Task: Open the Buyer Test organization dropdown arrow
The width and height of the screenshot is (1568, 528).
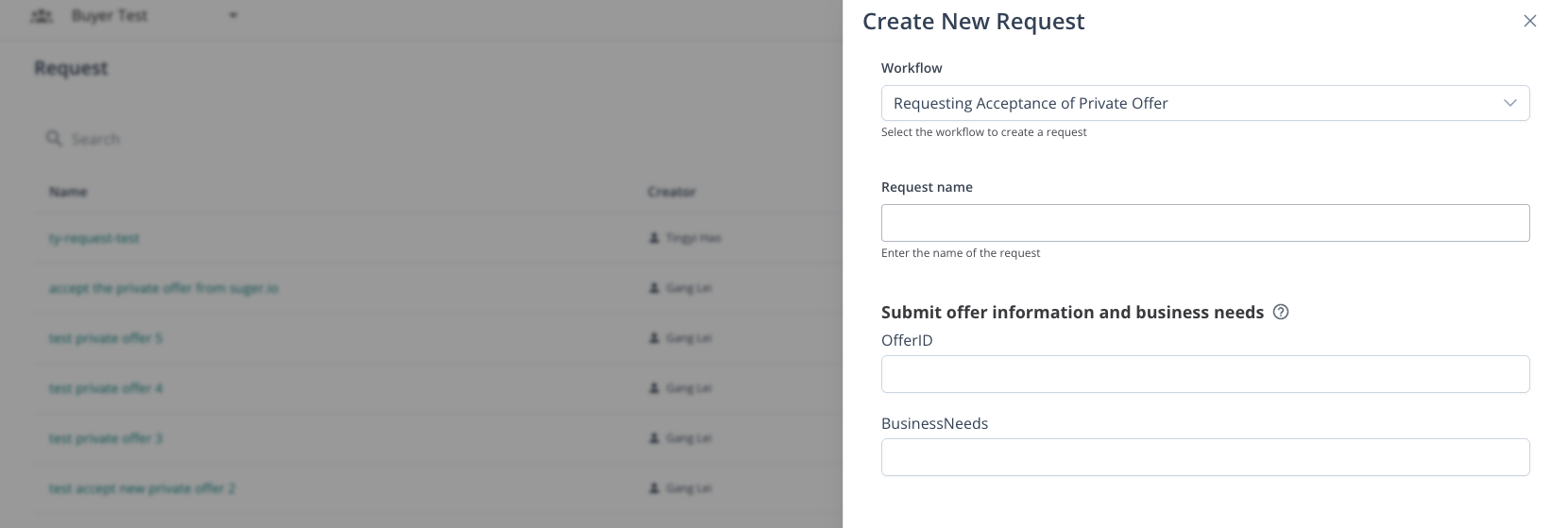Action: pyautogui.click(x=233, y=15)
